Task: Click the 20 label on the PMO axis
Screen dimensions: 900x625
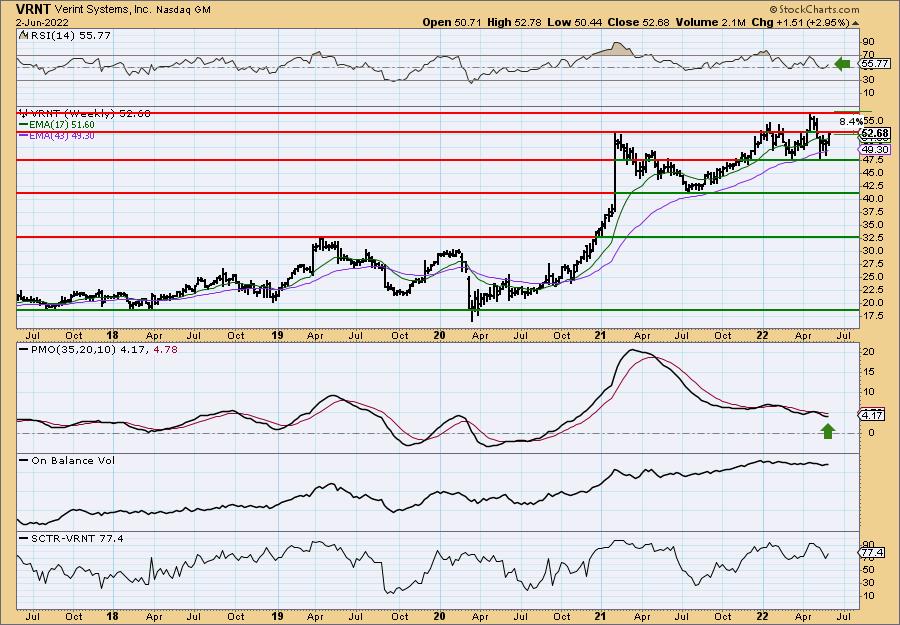Action: 870,351
